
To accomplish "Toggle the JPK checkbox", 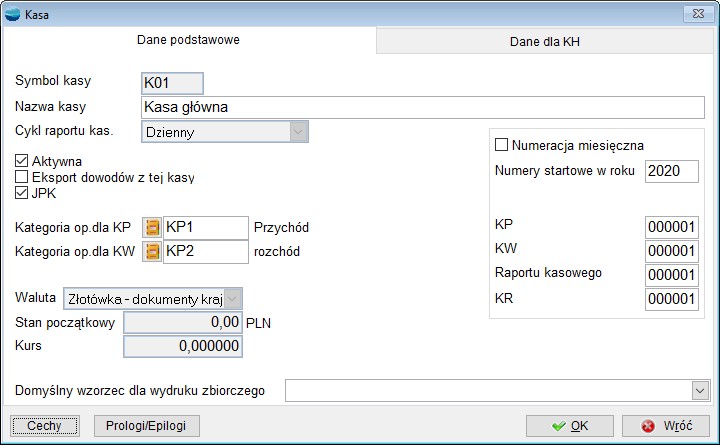I will (22, 193).
